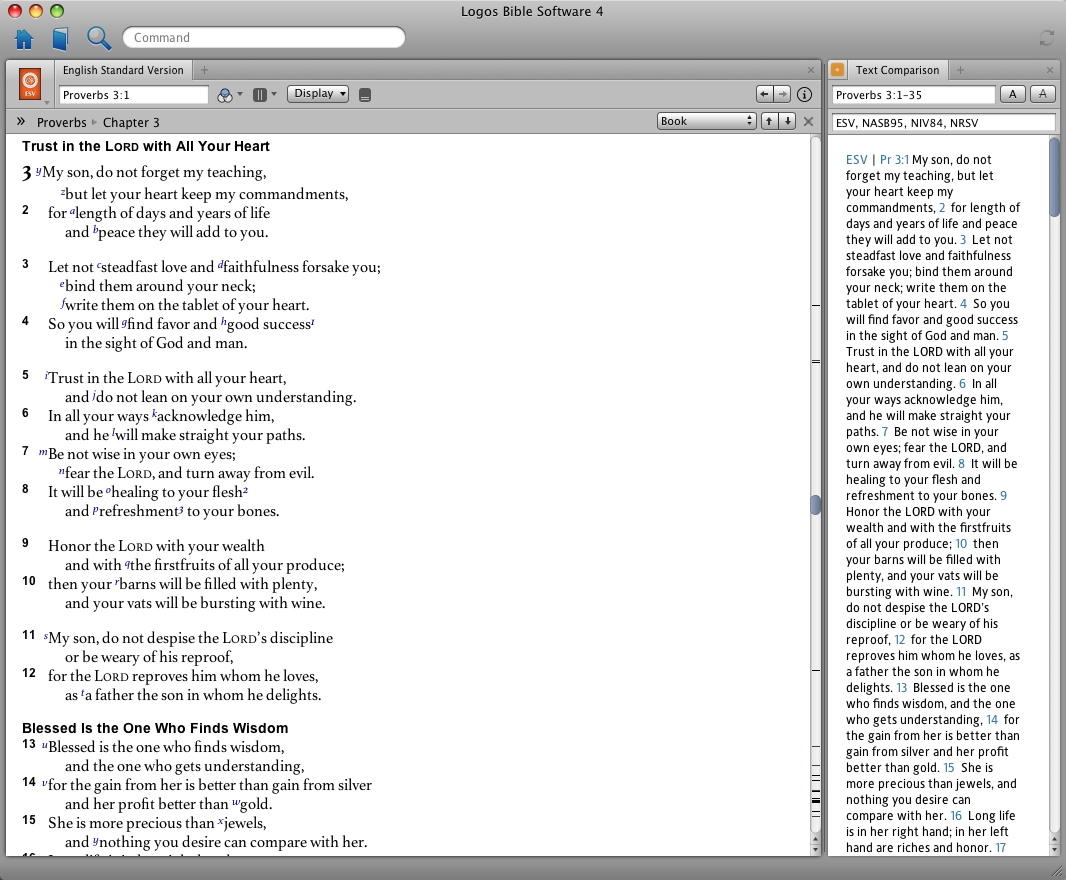Click the parallel resources icon
This screenshot has height=880, width=1066.
click(260, 95)
